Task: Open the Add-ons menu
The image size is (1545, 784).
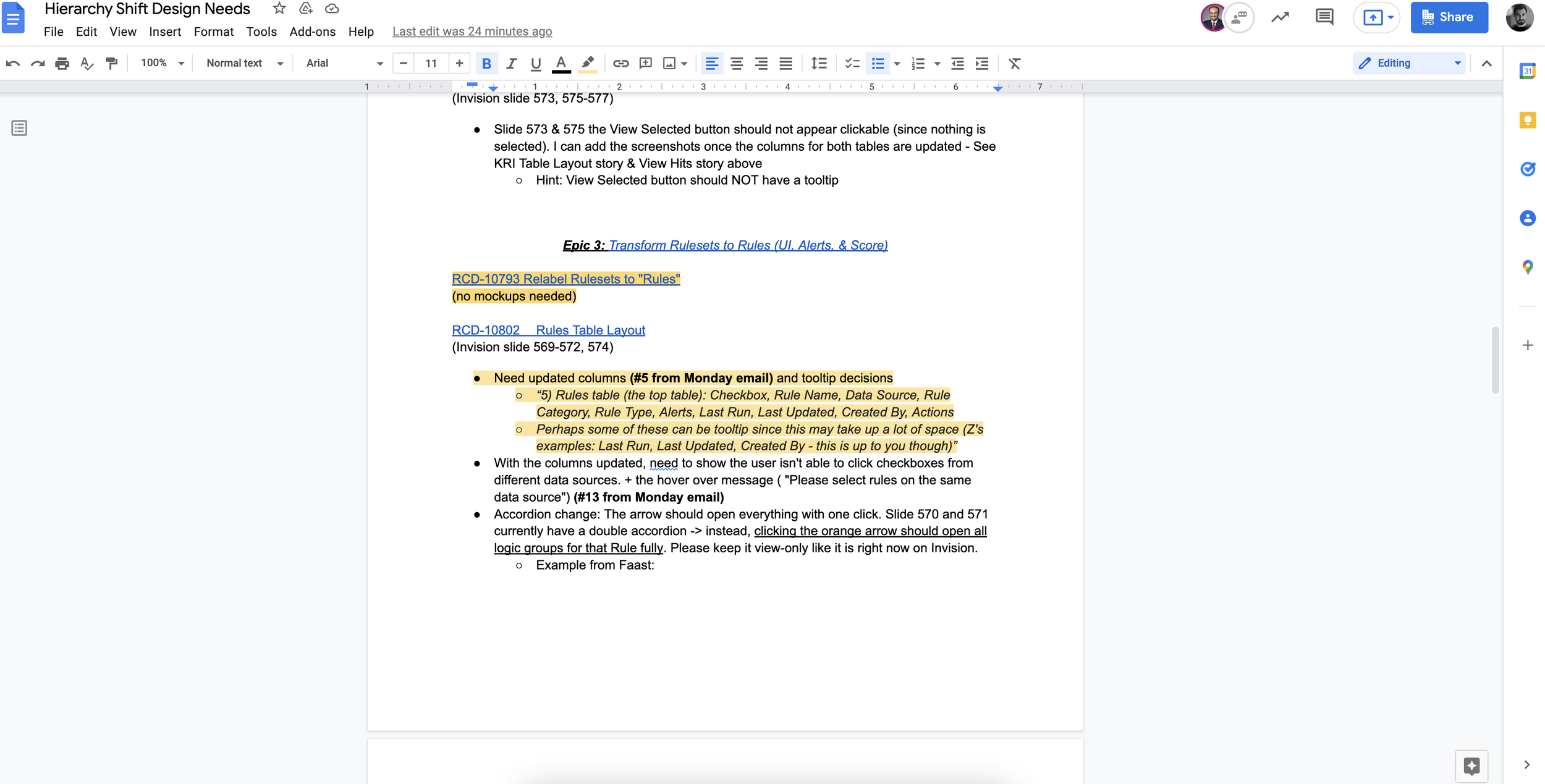Action: (x=312, y=32)
